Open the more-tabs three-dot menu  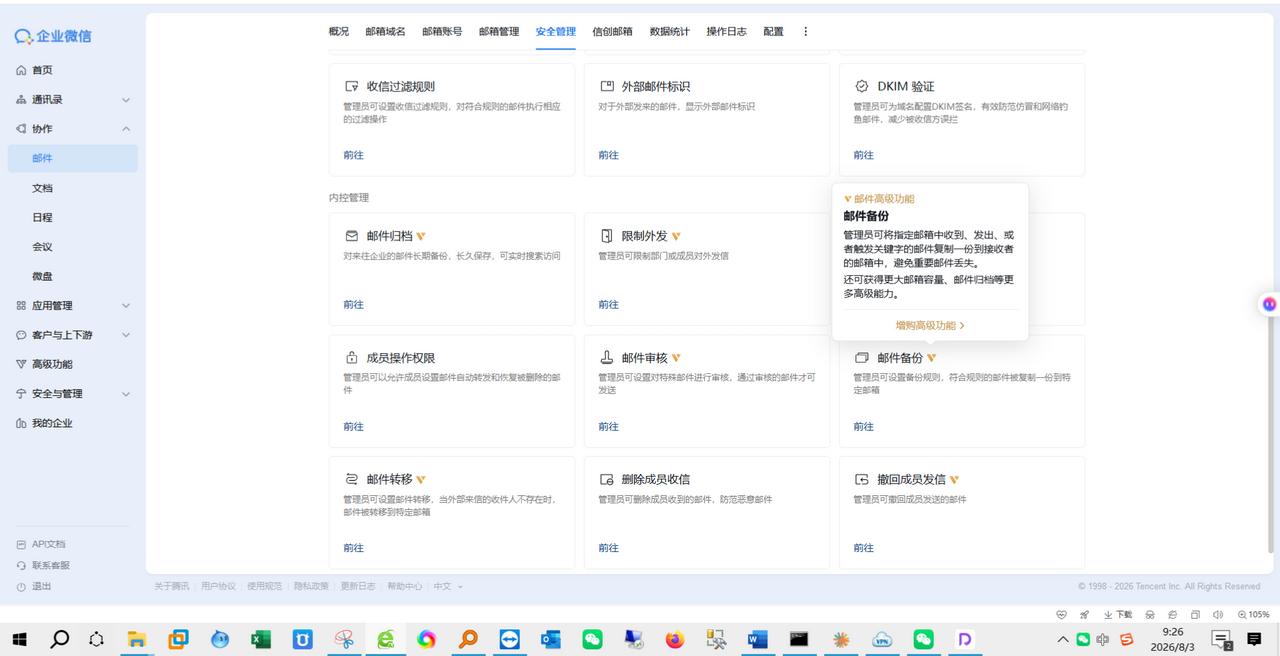pyautogui.click(x=806, y=31)
